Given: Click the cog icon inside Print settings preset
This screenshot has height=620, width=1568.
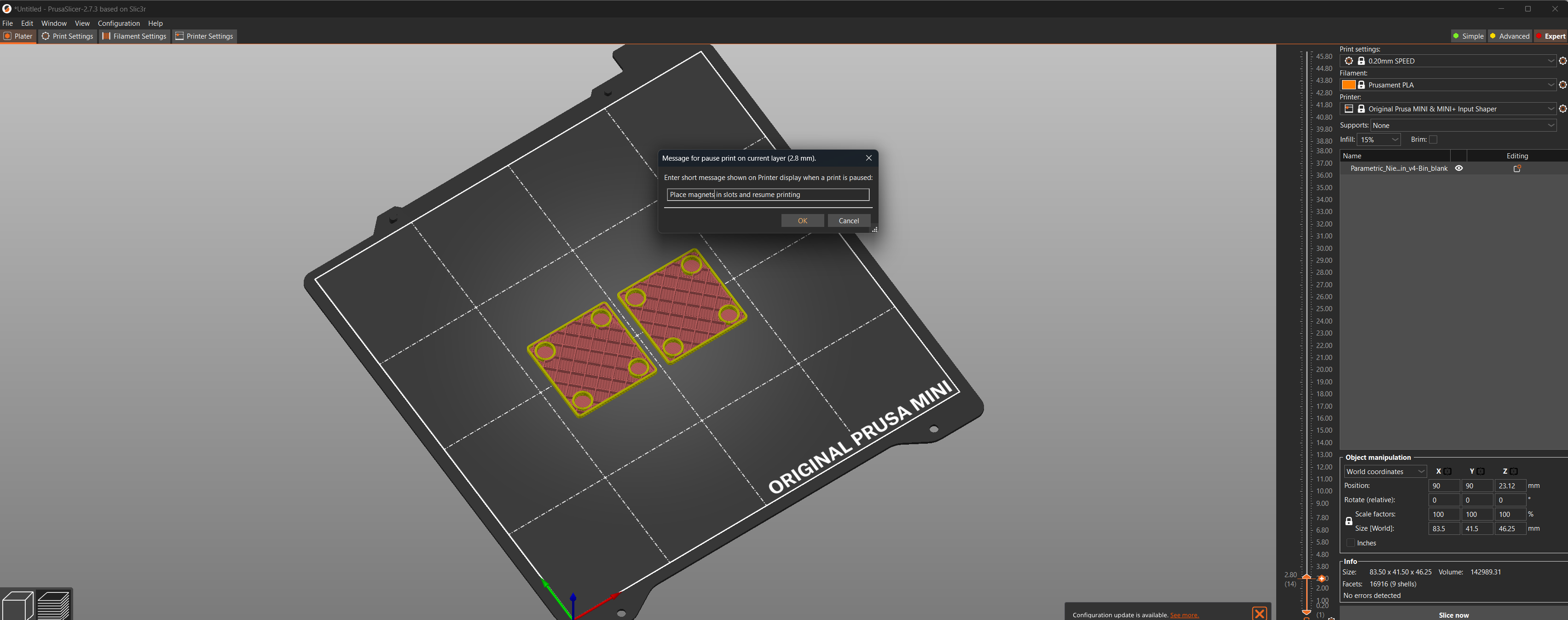Looking at the screenshot, I should coord(1348,61).
